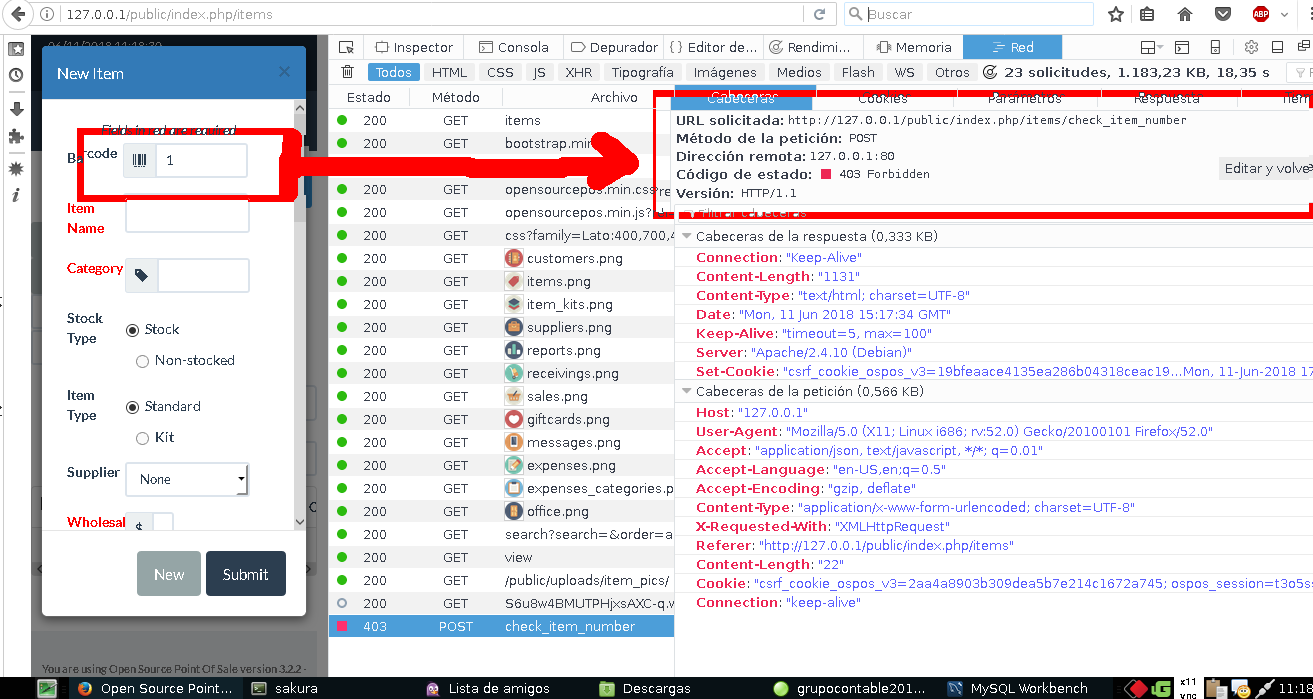This screenshot has width=1313, height=699.
Task: Open the Editor de estilos tab
Action: pyautogui.click(x=714, y=47)
